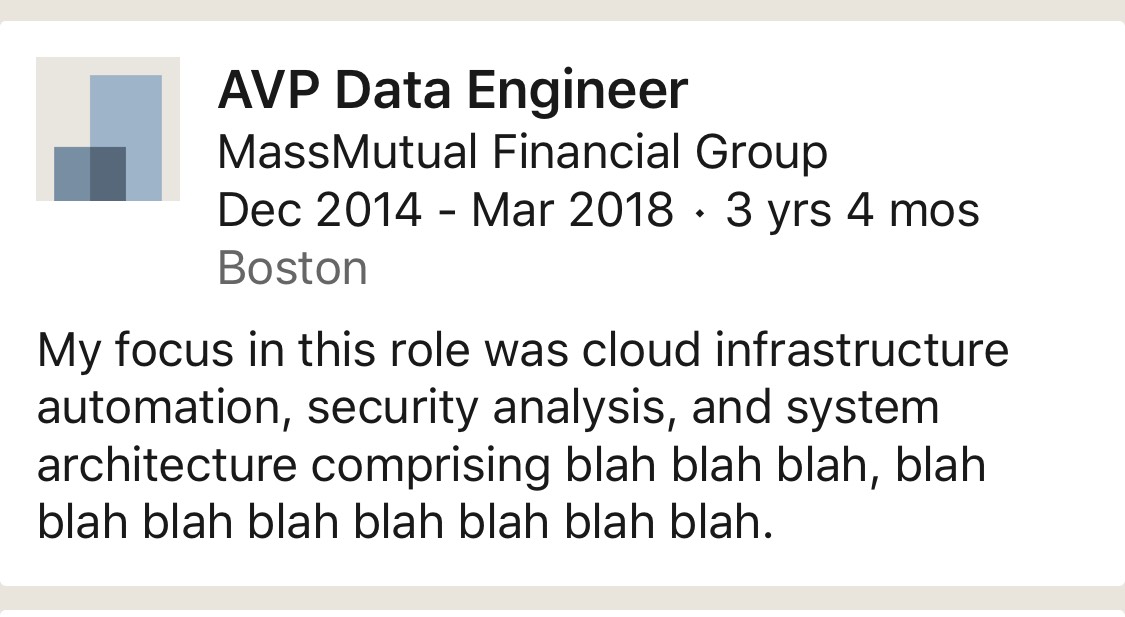
Task: Click the word system in description
Action: coord(862,408)
